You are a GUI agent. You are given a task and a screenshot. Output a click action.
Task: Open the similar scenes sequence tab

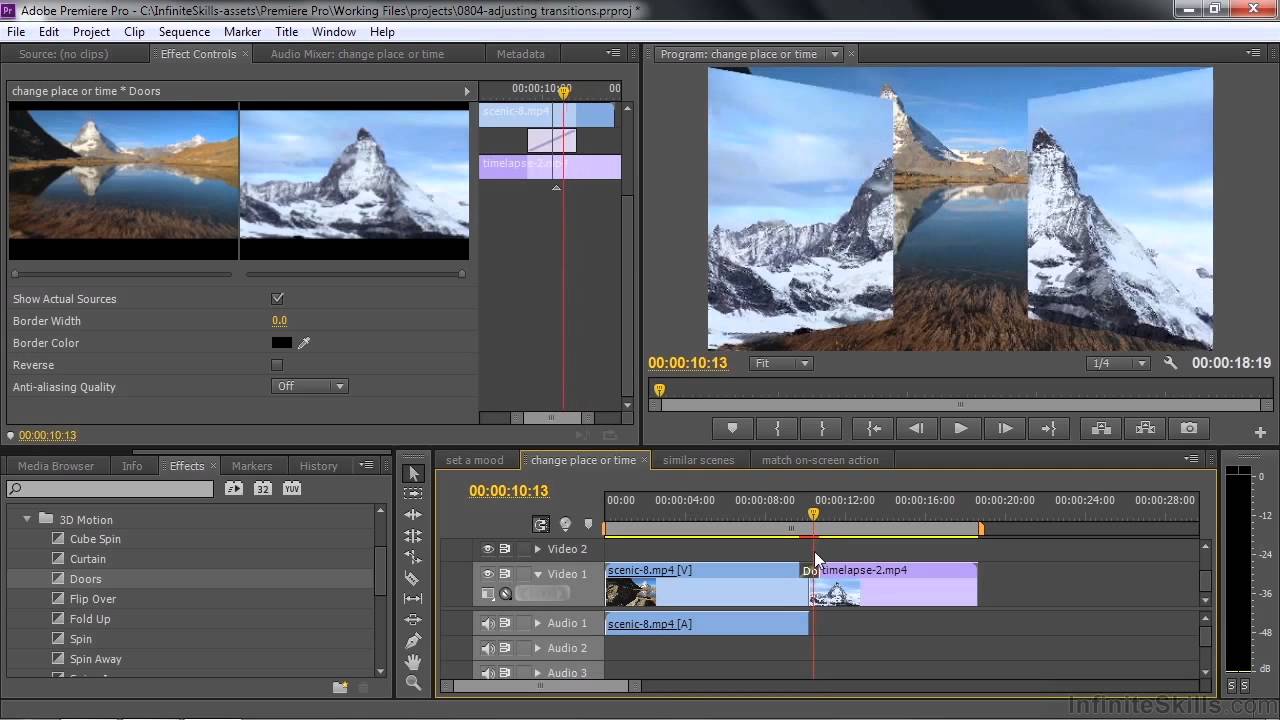coord(698,460)
